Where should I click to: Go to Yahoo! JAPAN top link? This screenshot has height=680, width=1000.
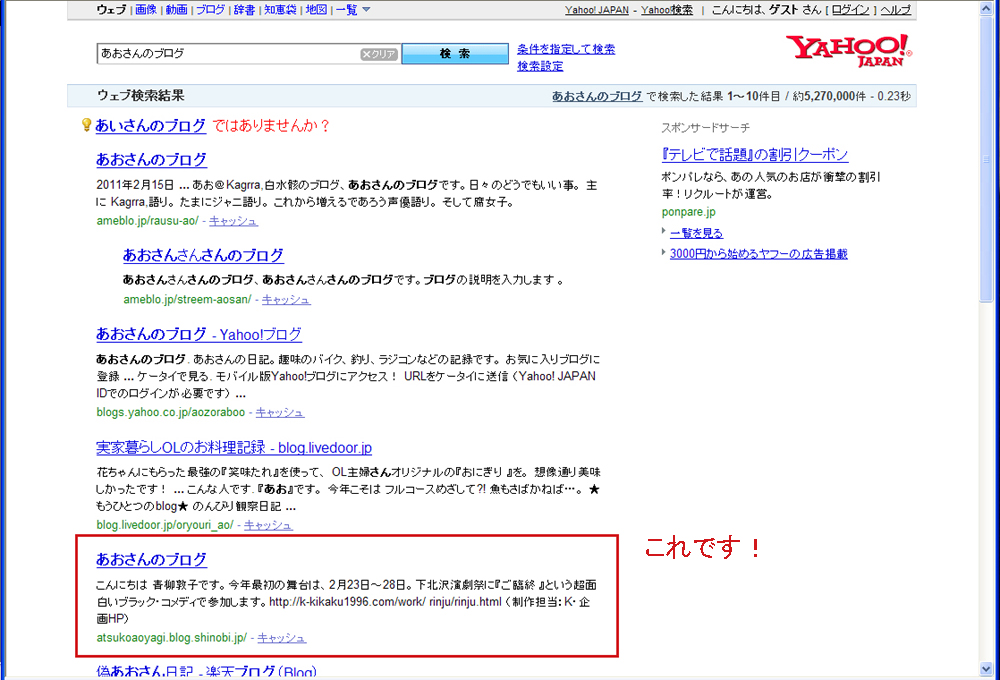[597, 10]
